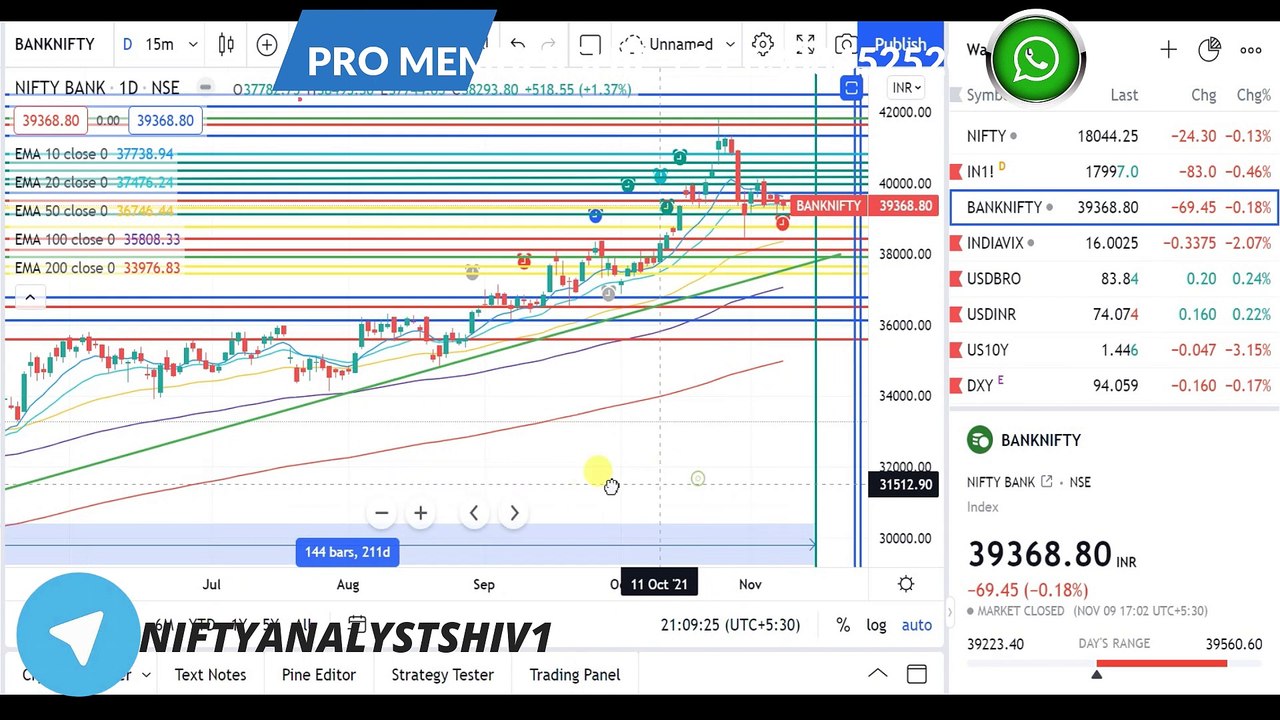Screen dimensions: 1280x720
Task: Expand the bottom panel with up chevron
Action: click(x=877, y=674)
